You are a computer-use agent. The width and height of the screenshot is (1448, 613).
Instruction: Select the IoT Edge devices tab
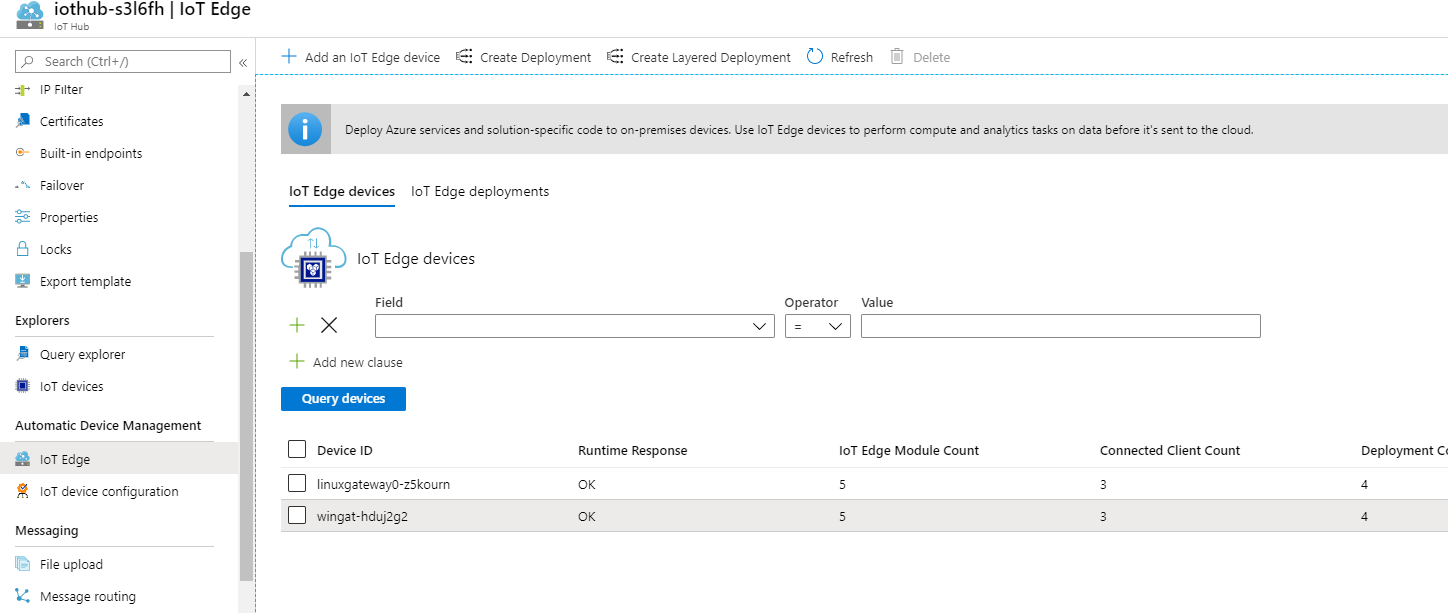coord(342,191)
